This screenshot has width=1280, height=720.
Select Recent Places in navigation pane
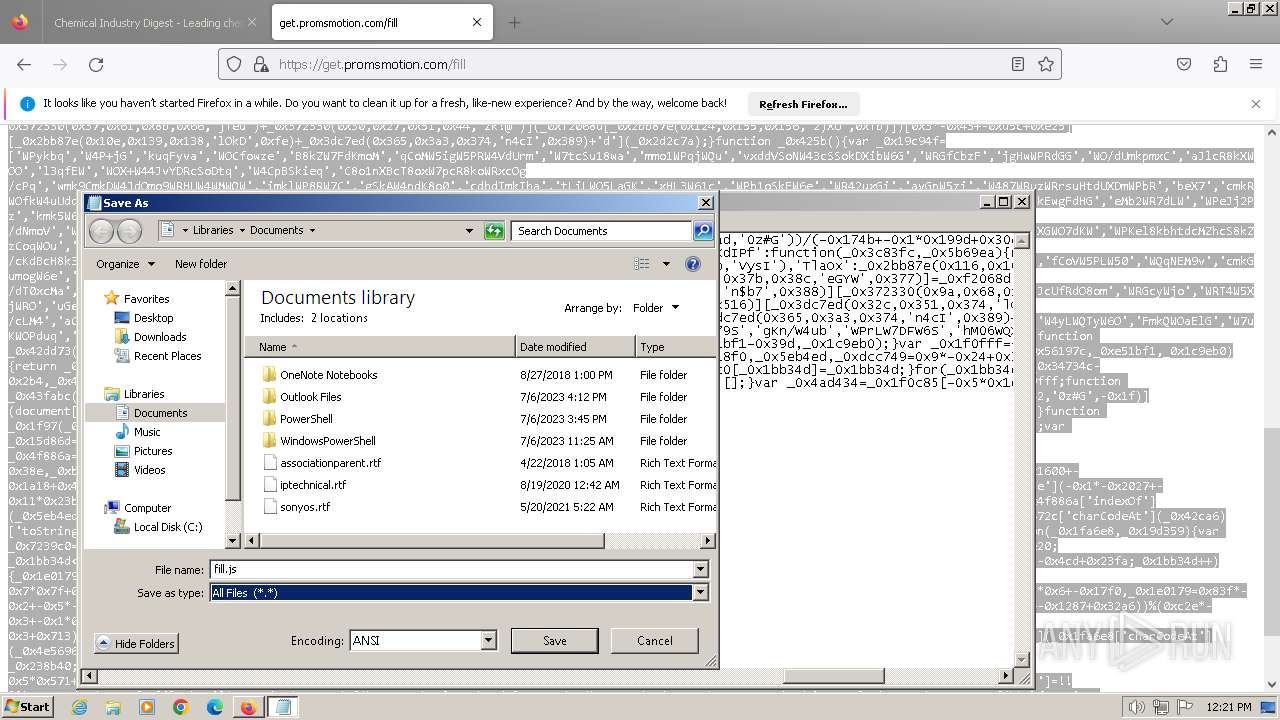click(x=167, y=356)
